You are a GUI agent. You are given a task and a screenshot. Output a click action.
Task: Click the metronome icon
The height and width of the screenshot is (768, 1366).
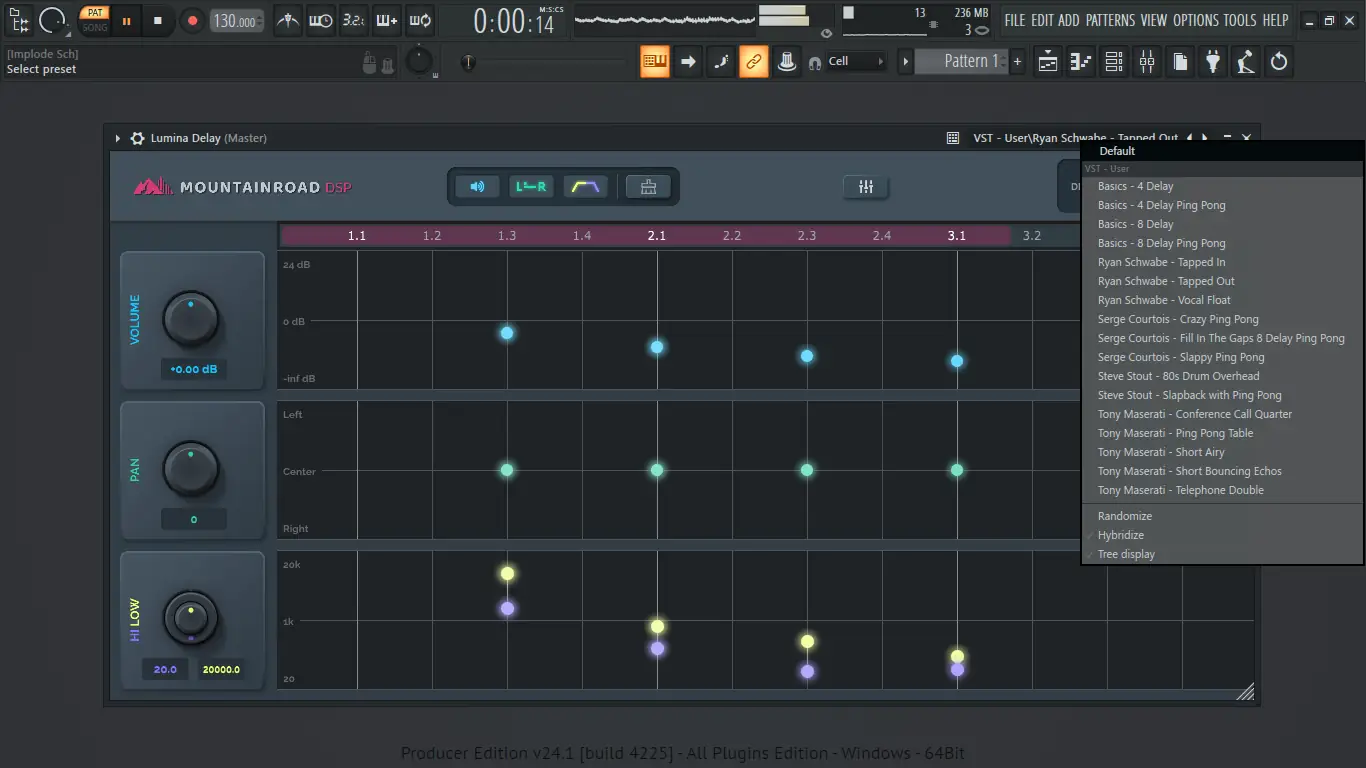click(288, 20)
